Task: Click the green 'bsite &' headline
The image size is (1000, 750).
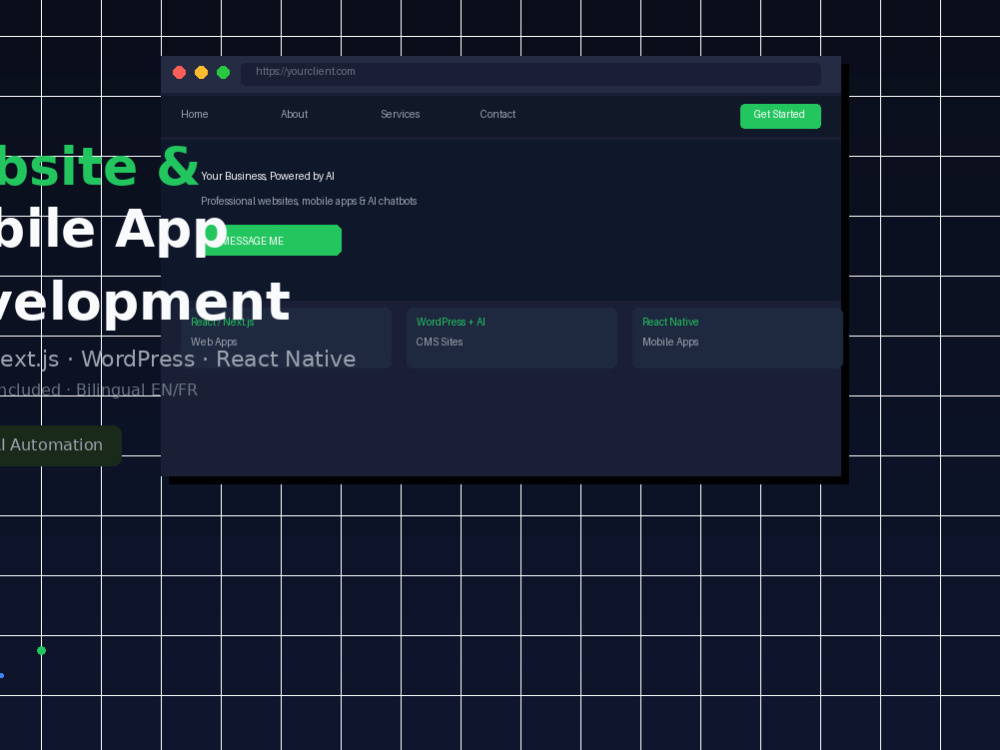Action: 99,167
